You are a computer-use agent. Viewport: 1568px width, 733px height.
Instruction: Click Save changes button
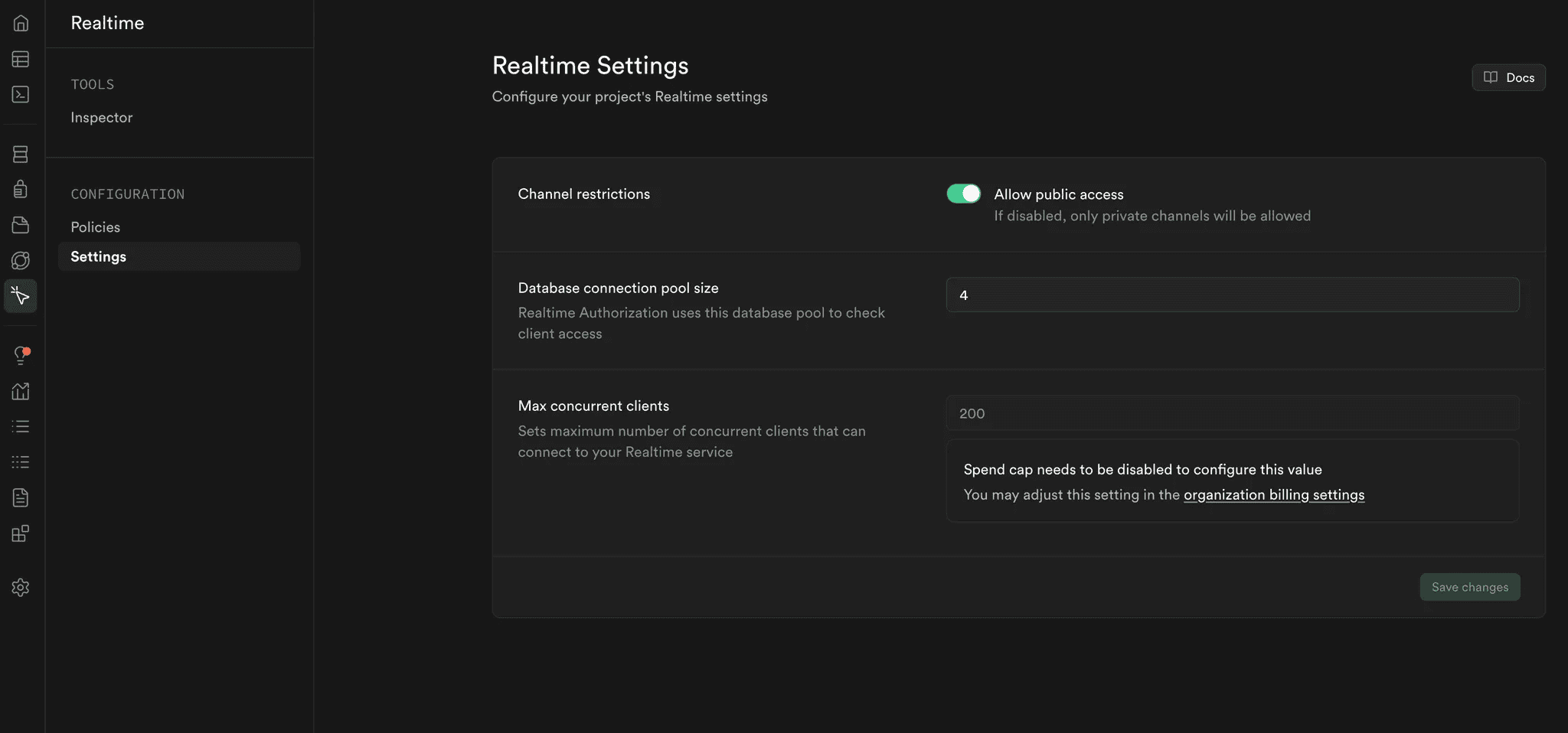point(1470,587)
